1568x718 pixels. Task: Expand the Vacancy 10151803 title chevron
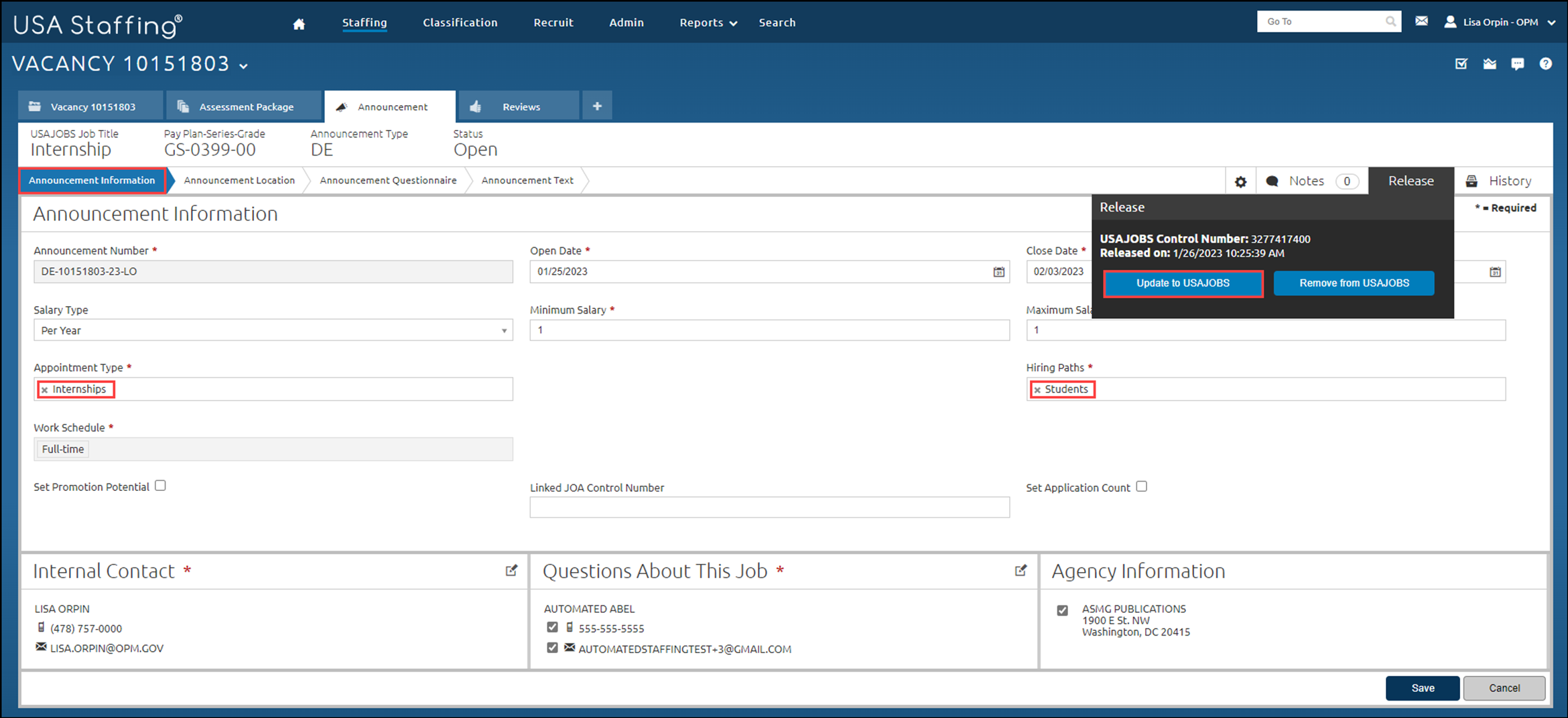(244, 66)
